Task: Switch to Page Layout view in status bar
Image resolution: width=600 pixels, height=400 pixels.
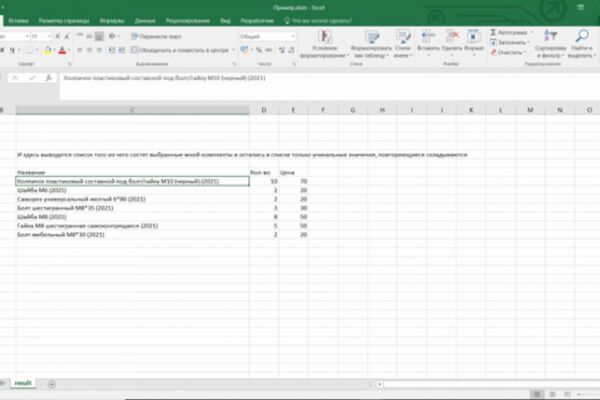Action: coord(552,394)
